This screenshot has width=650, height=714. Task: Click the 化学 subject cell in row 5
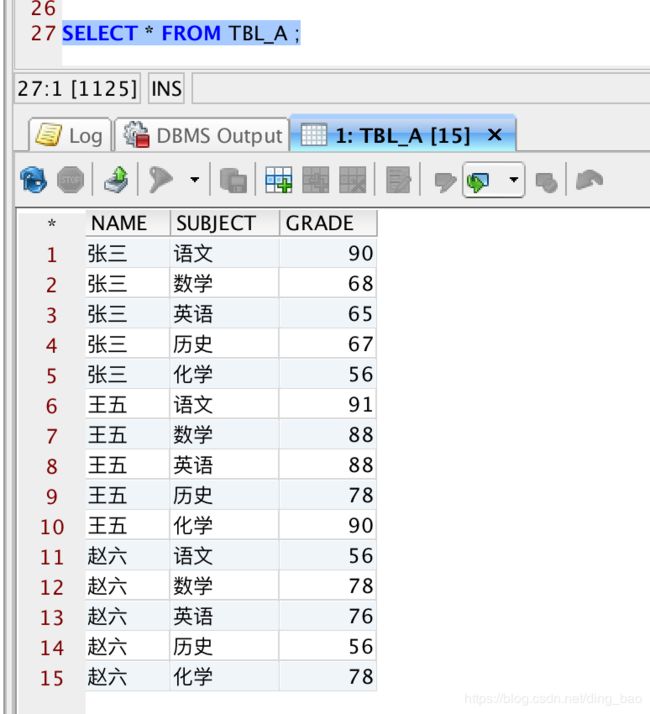tap(225, 374)
